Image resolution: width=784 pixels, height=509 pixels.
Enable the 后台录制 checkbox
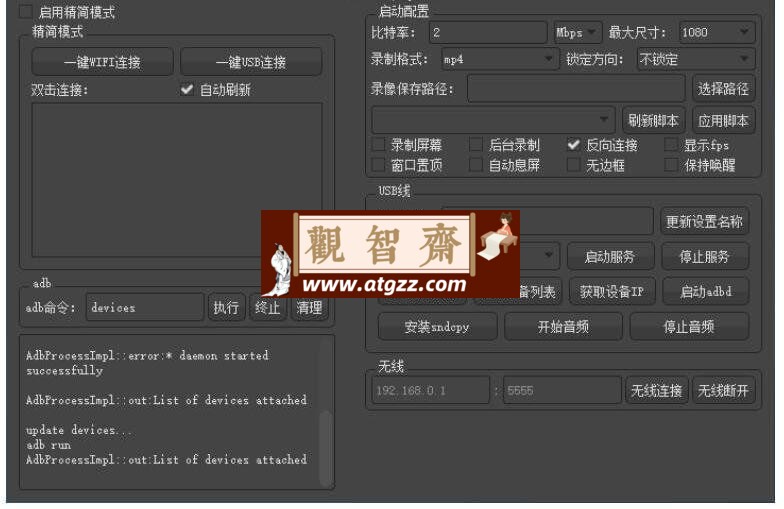pos(476,145)
